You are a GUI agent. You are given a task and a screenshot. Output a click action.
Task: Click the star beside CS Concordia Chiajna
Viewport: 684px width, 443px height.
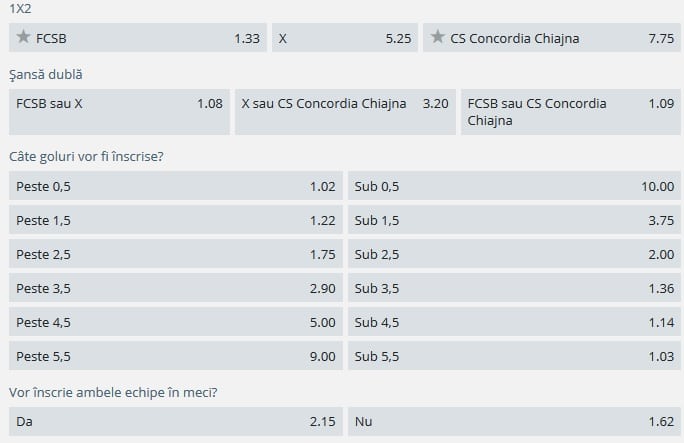(438, 38)
